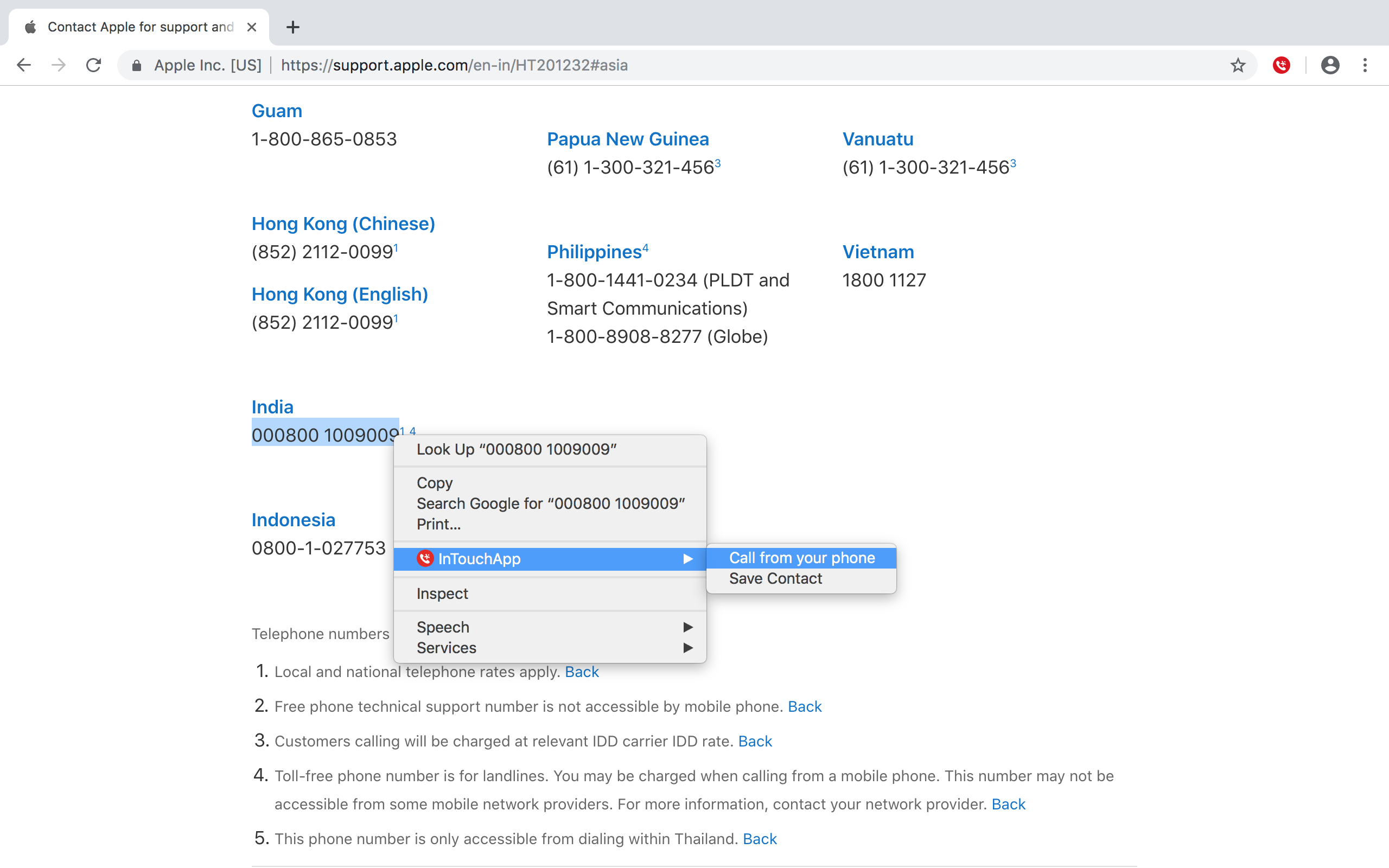Choose Call from your phone

click(x=801, y=558)
